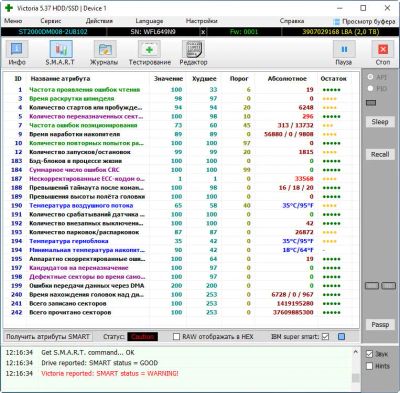The width and height of the screenshot is (400, 393).
Task: Click log line Get S.M.A.R.T. command... OK
Action: coord(88,352)
